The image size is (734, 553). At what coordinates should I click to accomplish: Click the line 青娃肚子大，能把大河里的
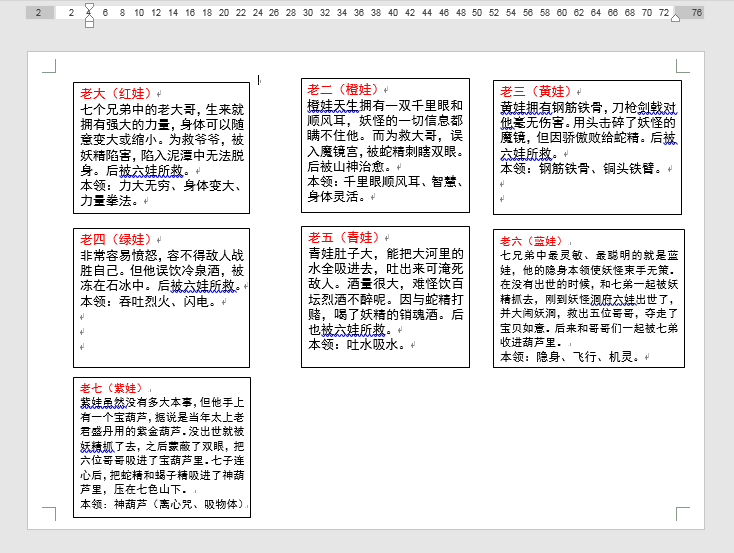click(386, 253)
